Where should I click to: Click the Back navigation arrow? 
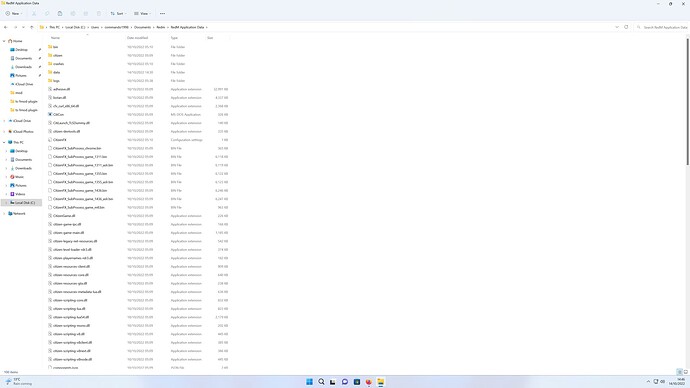(6, 27)
